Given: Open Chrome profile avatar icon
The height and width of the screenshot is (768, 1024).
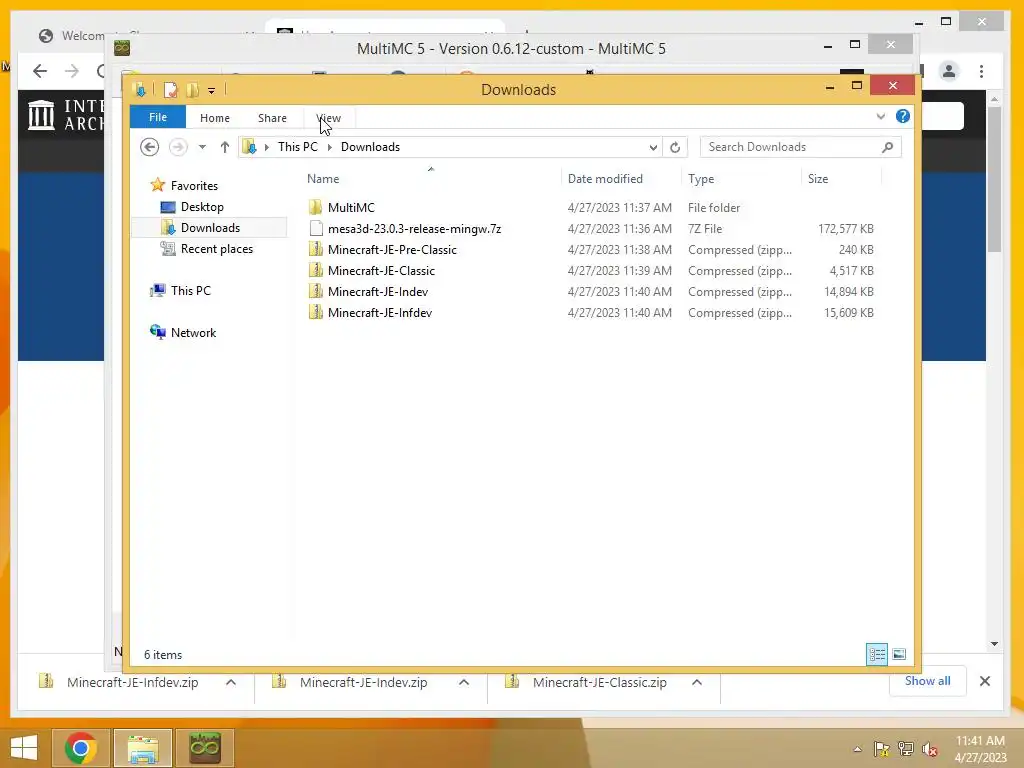Looking at the screenshot, I should pos(949,71).
